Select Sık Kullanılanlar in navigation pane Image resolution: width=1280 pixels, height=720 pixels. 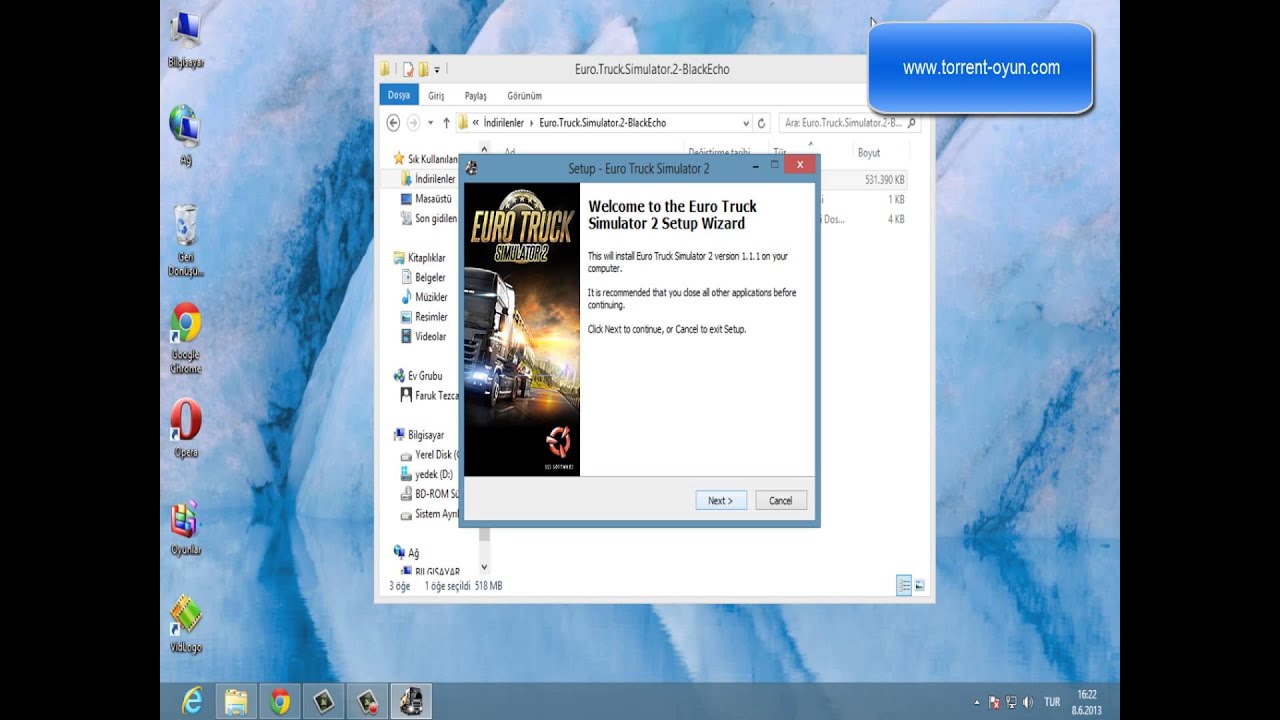tap(425, 159)
